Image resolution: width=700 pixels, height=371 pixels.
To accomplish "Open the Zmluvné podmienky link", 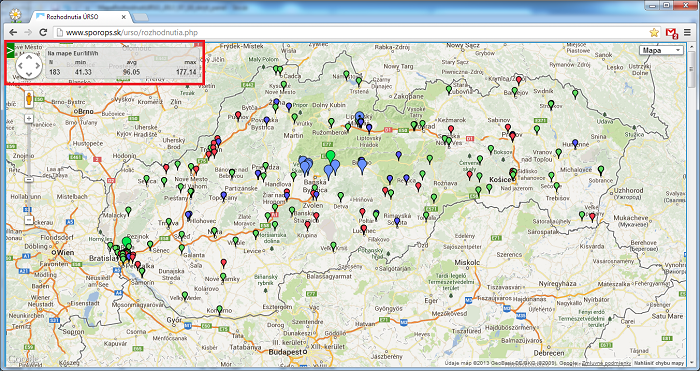I will (x=607, y=363).
